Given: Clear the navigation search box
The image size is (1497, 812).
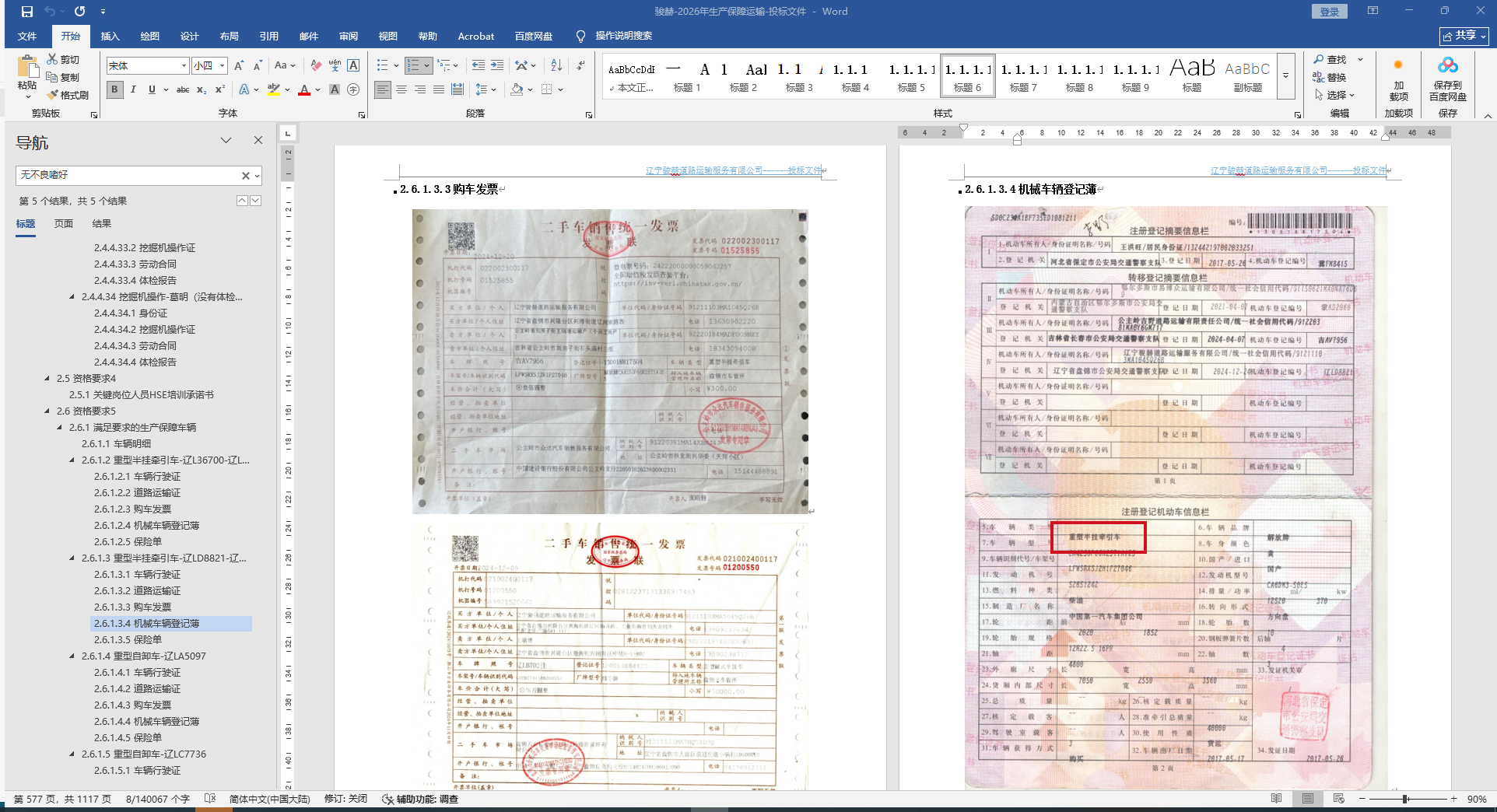Looking at the screenshot, I should tap(246, 176).
